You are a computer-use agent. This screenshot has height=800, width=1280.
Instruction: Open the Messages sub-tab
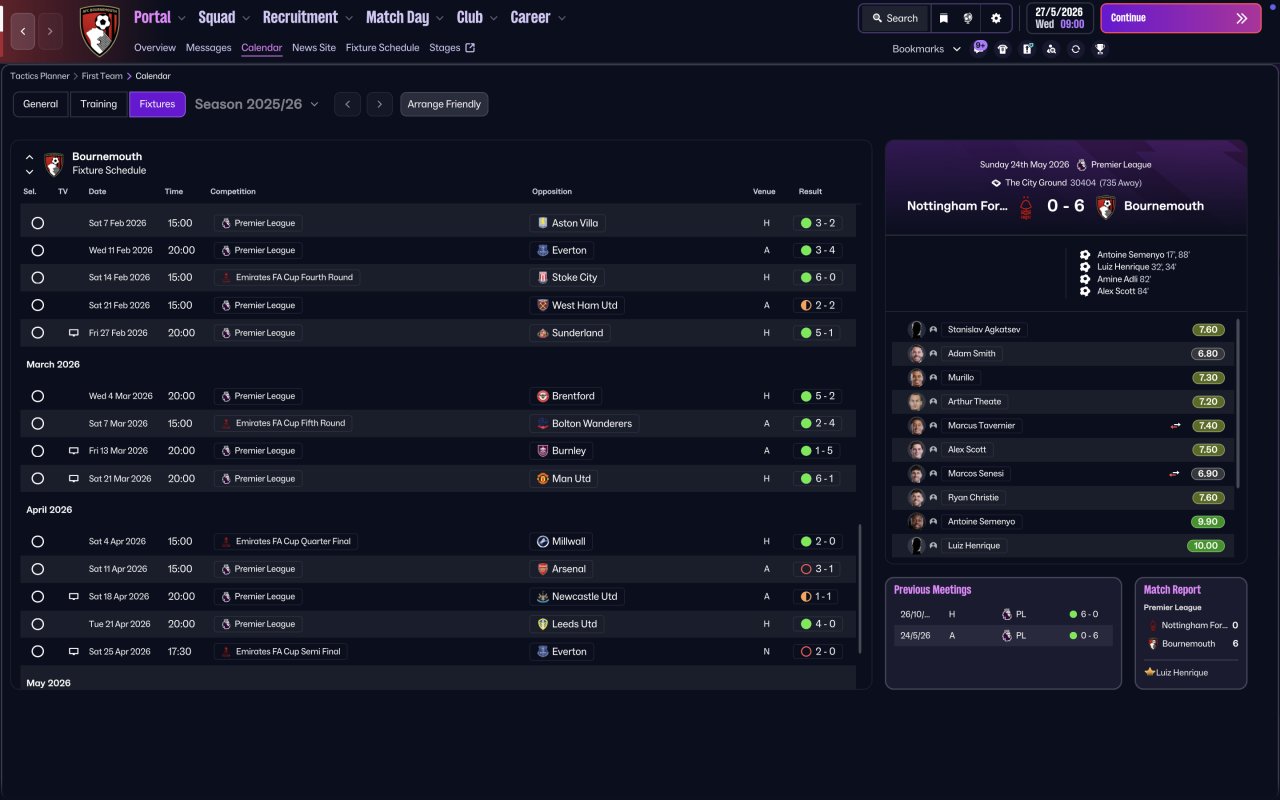coord(208,48)
